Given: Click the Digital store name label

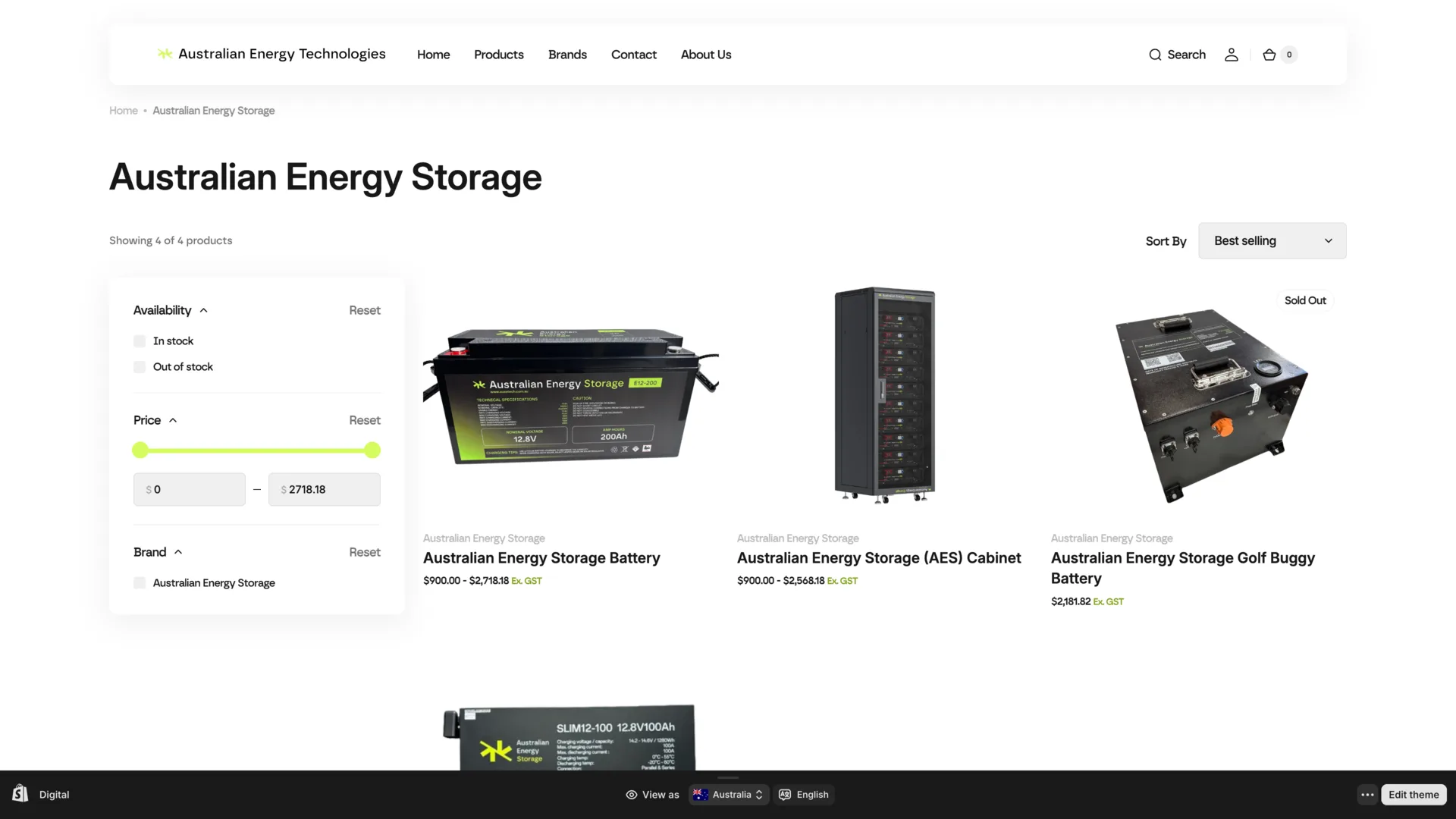Looking at the screenshot, I should (x=55, y=795).
